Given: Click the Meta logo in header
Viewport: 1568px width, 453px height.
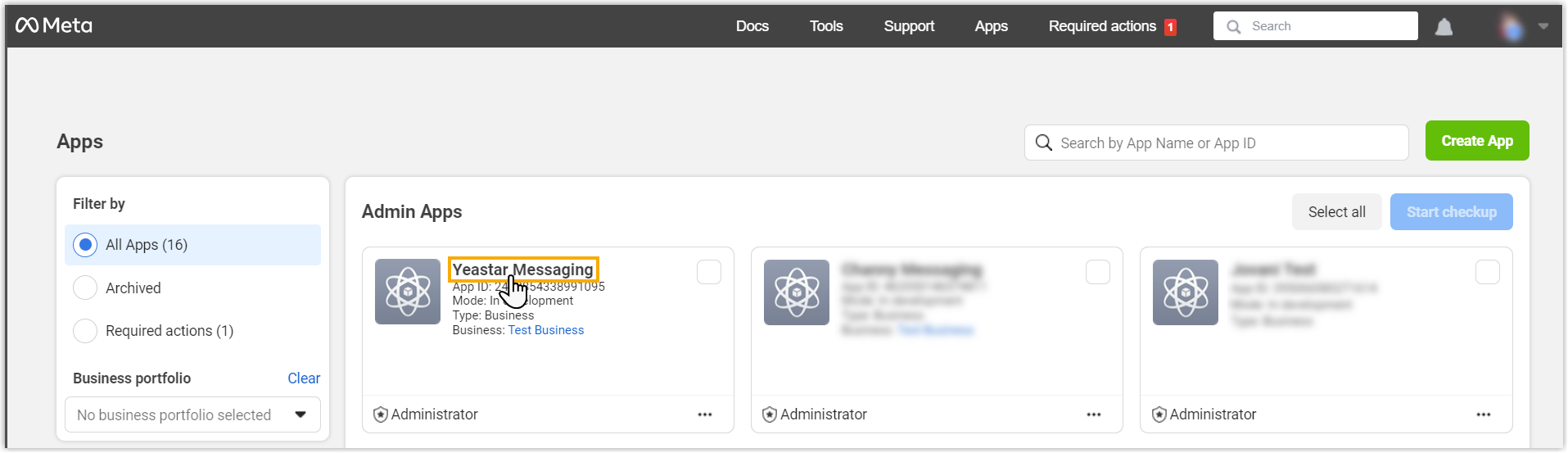Looking at the screenshot, I should pos(54,25).
